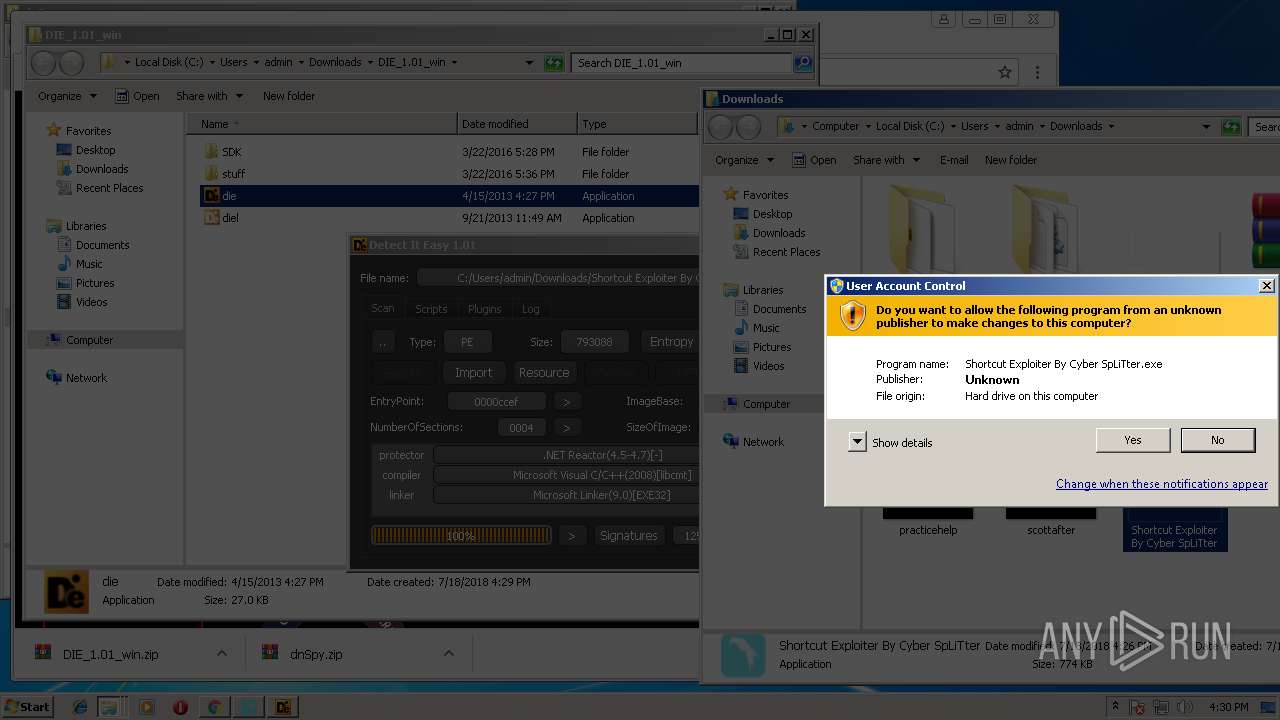The height and width of the screenshot is (720, 1280).
Task: Select Downloads in DIE_1.01_win Favorites
Action: click(102, 169)
